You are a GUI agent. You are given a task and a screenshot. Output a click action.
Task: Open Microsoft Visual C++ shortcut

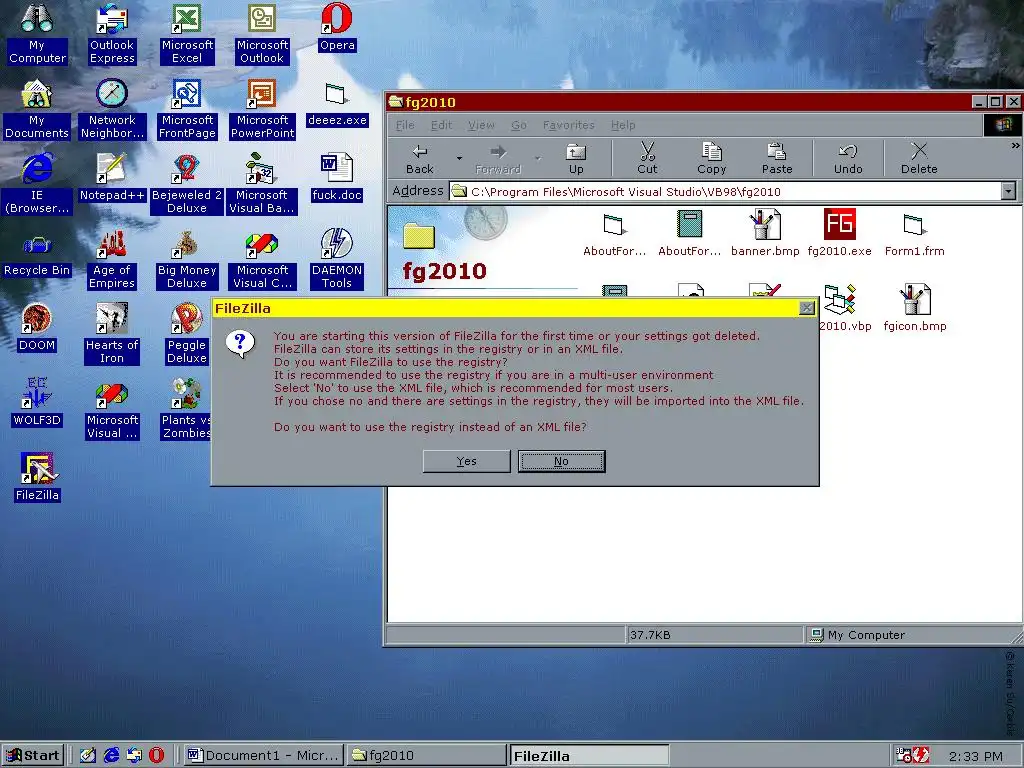click(262, 259)
